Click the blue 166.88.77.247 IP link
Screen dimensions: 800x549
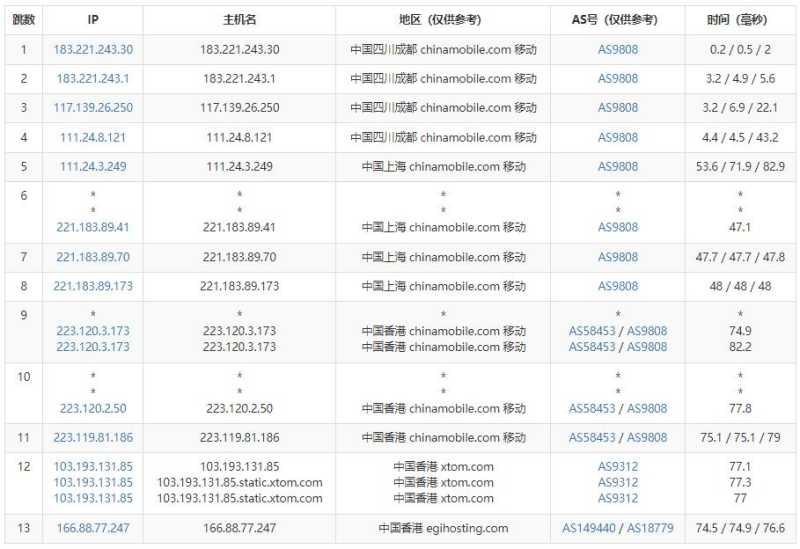(x=93, y=528)
